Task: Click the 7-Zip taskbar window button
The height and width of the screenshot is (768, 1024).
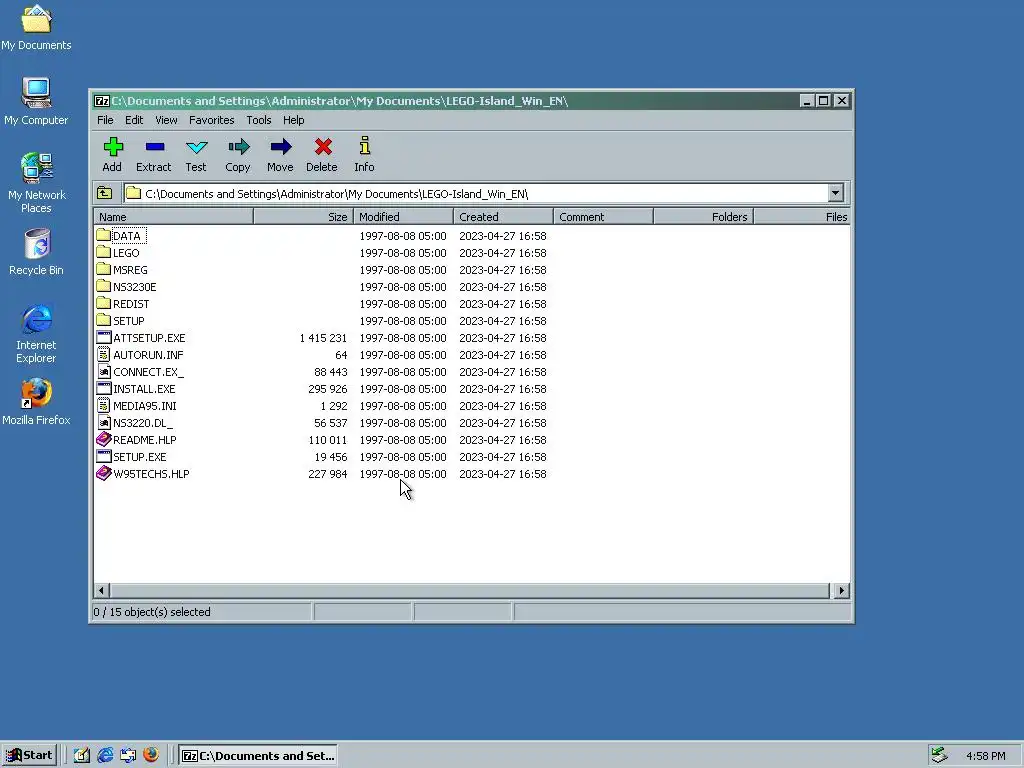Action: 258,756
